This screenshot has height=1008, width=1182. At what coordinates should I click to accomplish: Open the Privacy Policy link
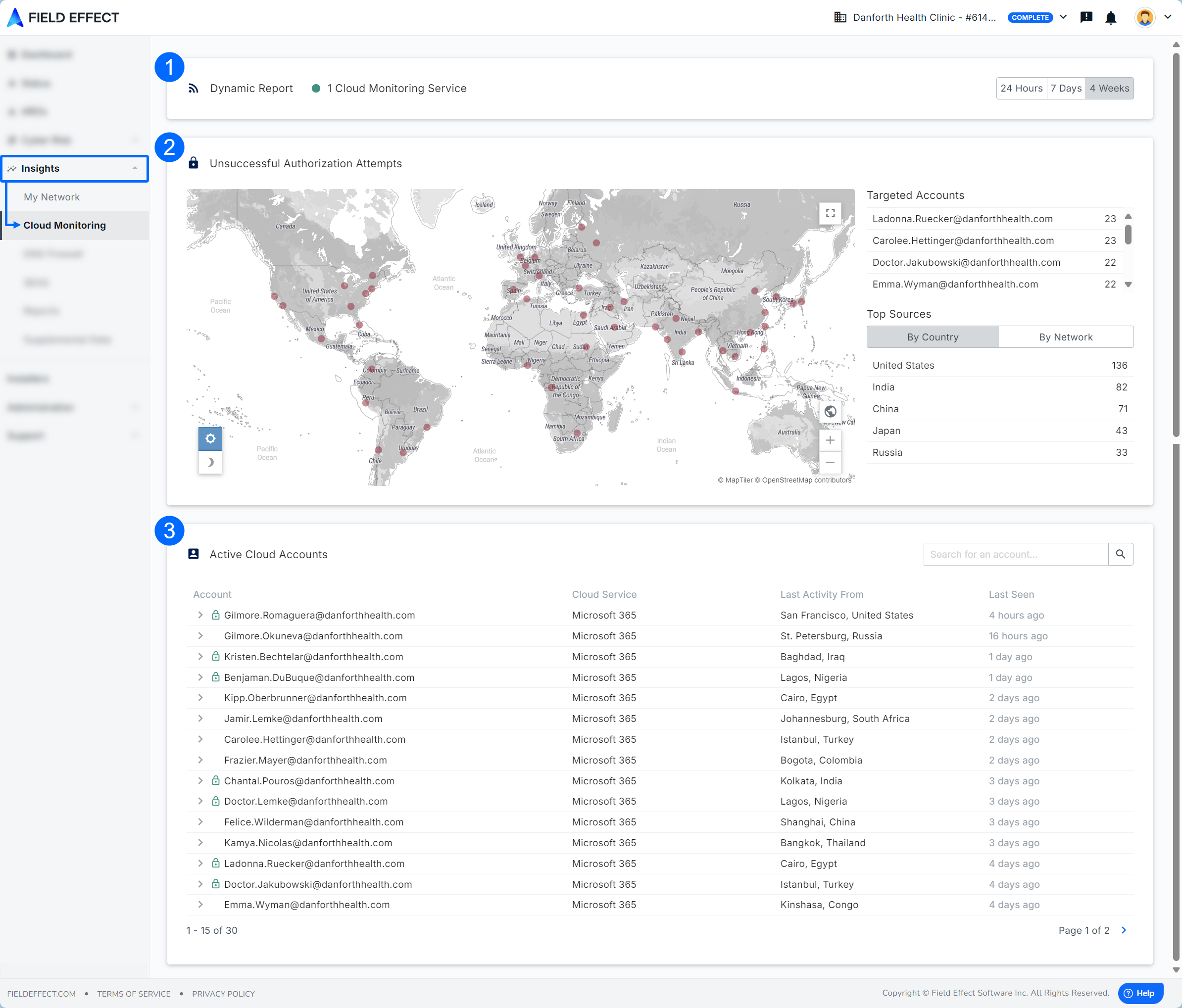point(223,994)
